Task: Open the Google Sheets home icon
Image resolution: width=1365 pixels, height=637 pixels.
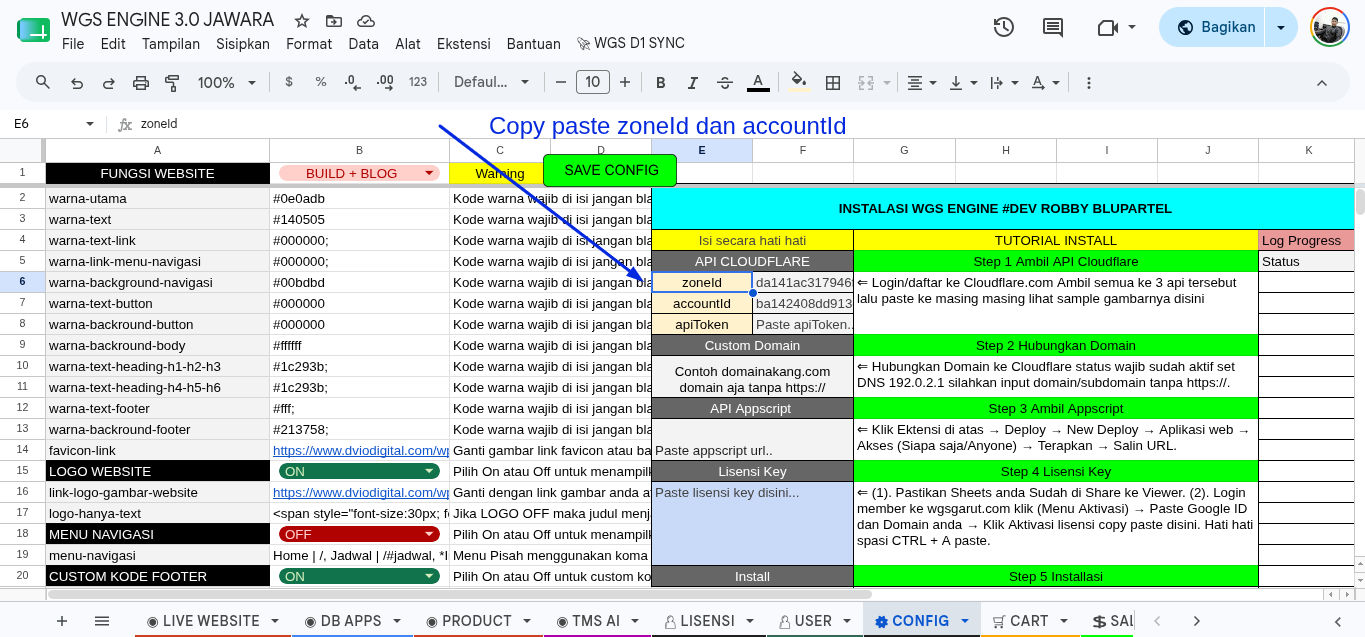Action: coord(33,30)
